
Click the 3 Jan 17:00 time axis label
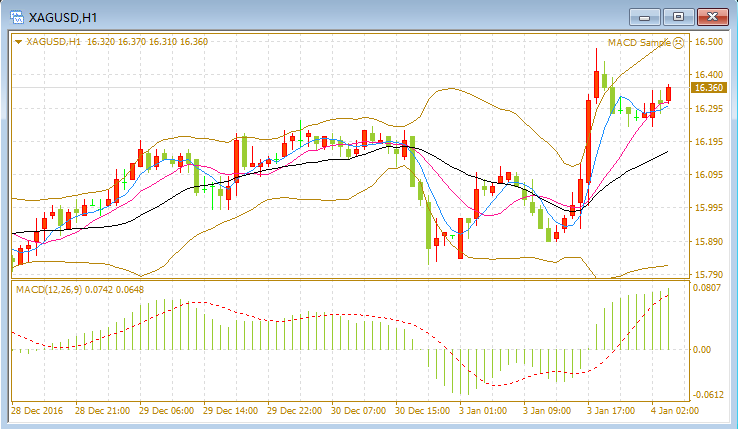coord(610,411)
